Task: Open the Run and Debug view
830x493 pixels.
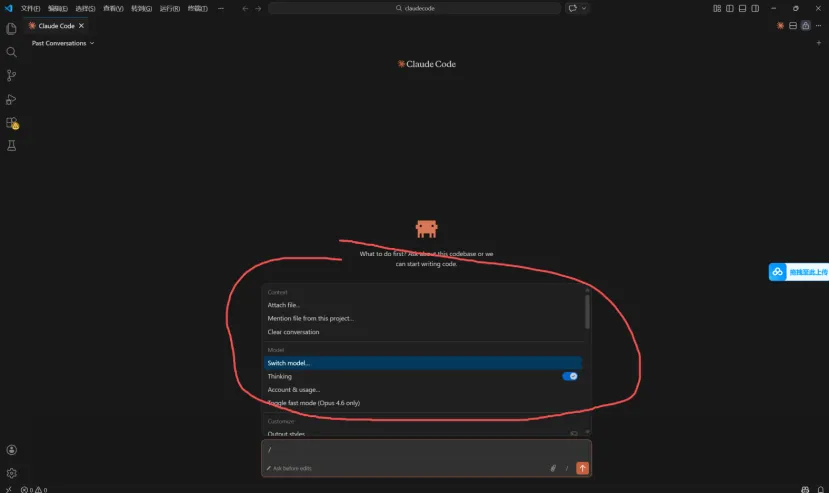Action: click(x=11, y=100)
